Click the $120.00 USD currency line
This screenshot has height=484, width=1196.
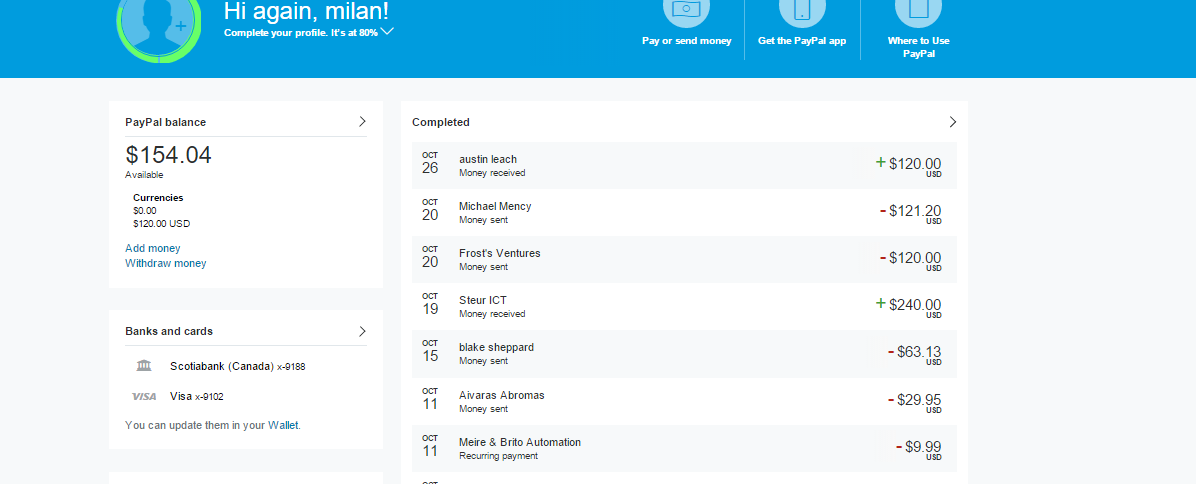click(161, 224)
